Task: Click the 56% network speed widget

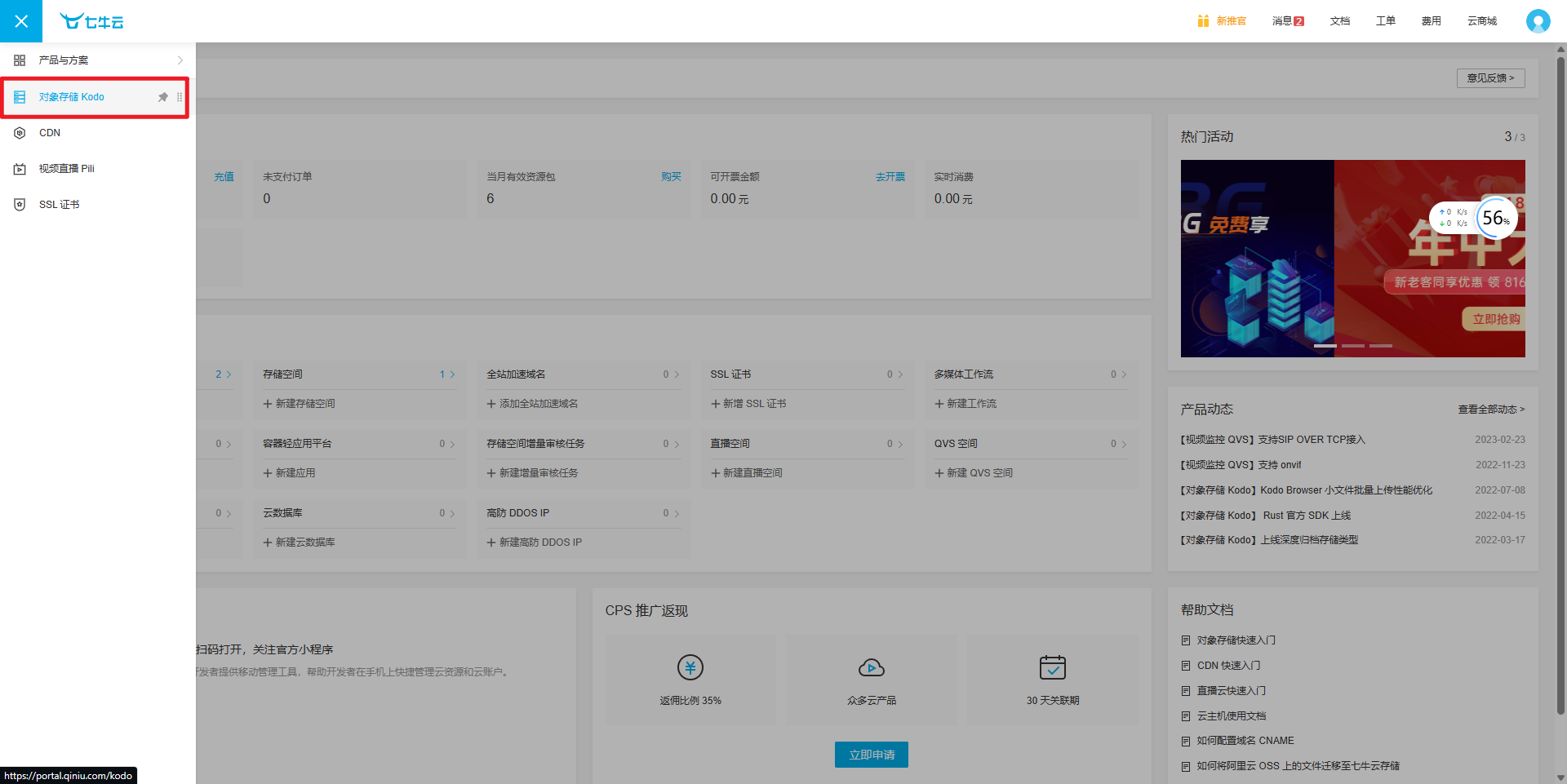Action: point(1474,218)
